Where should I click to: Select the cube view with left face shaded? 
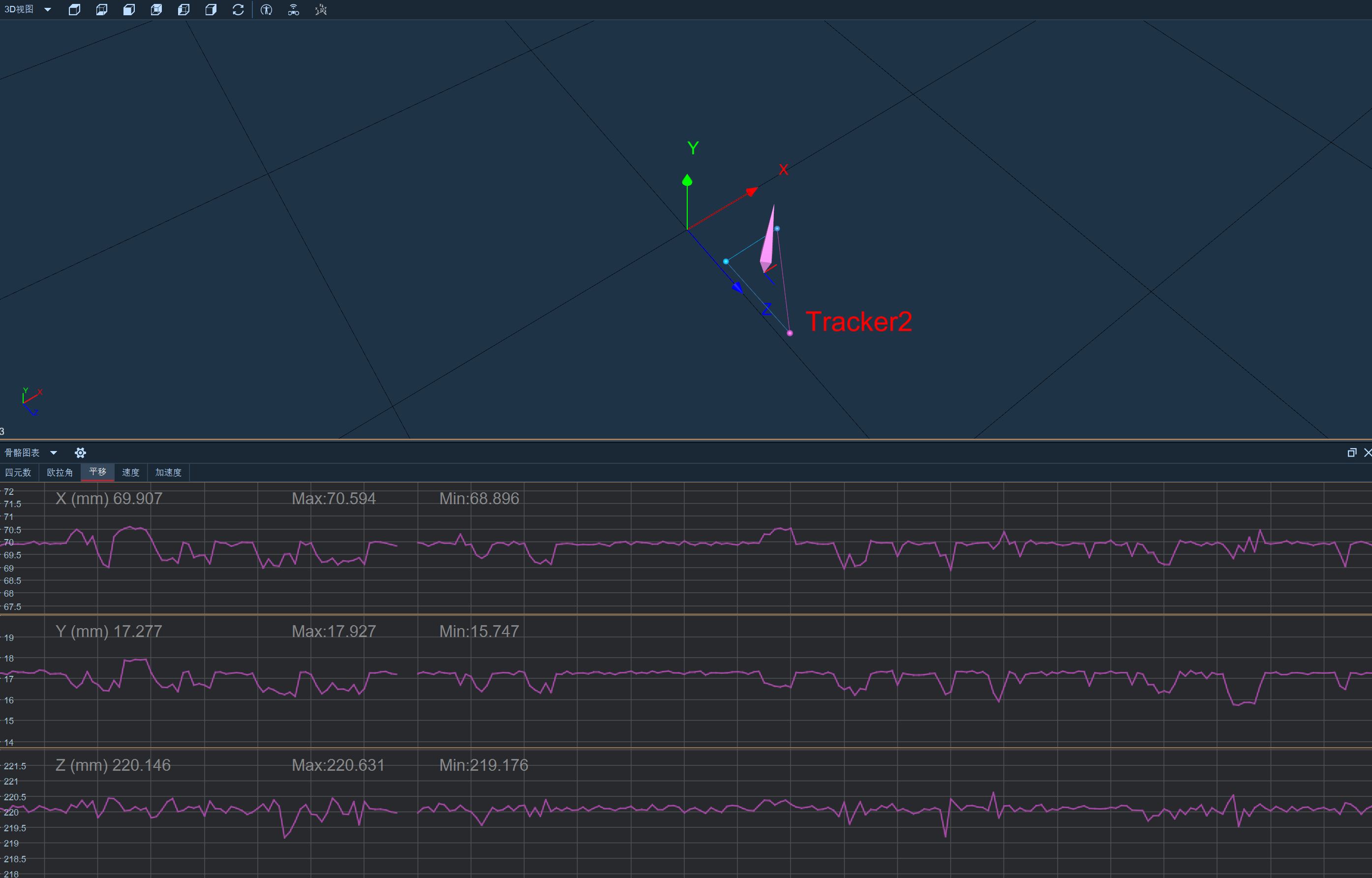pyautogui.click(x=129, y=10)
